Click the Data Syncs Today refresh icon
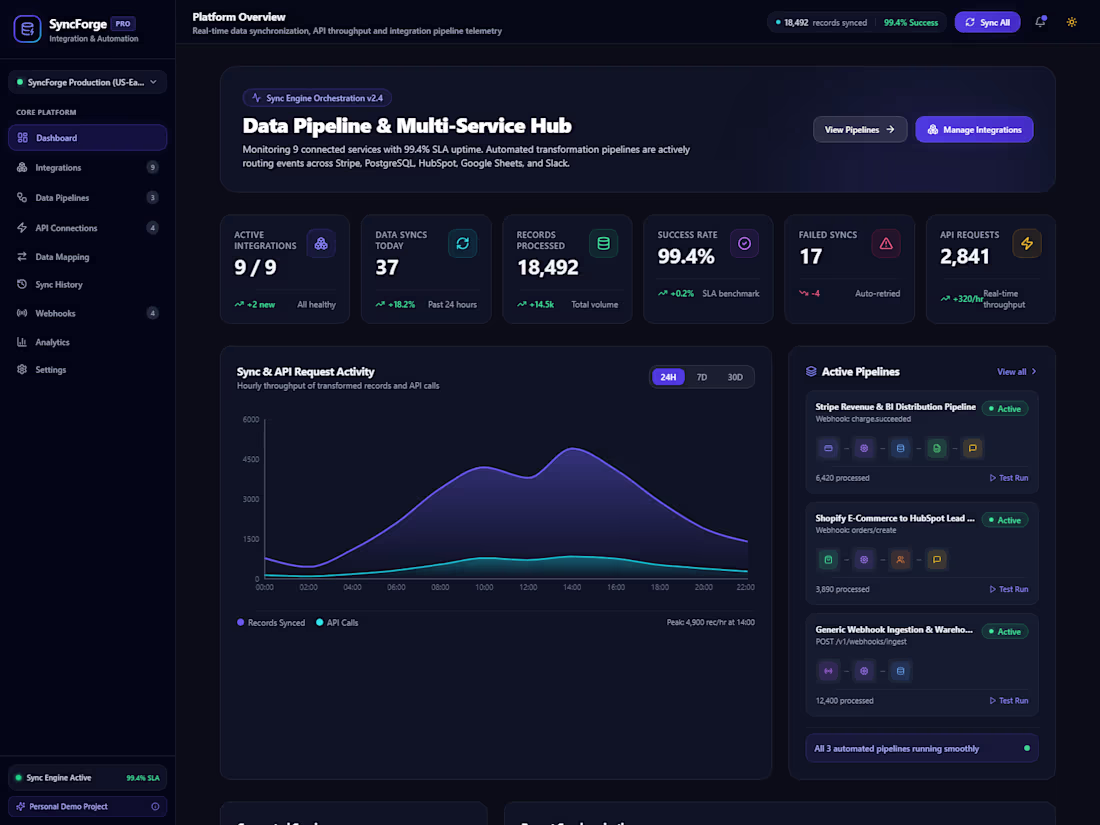This screenshot has height=825, width=1100. (x=462, y=243)
